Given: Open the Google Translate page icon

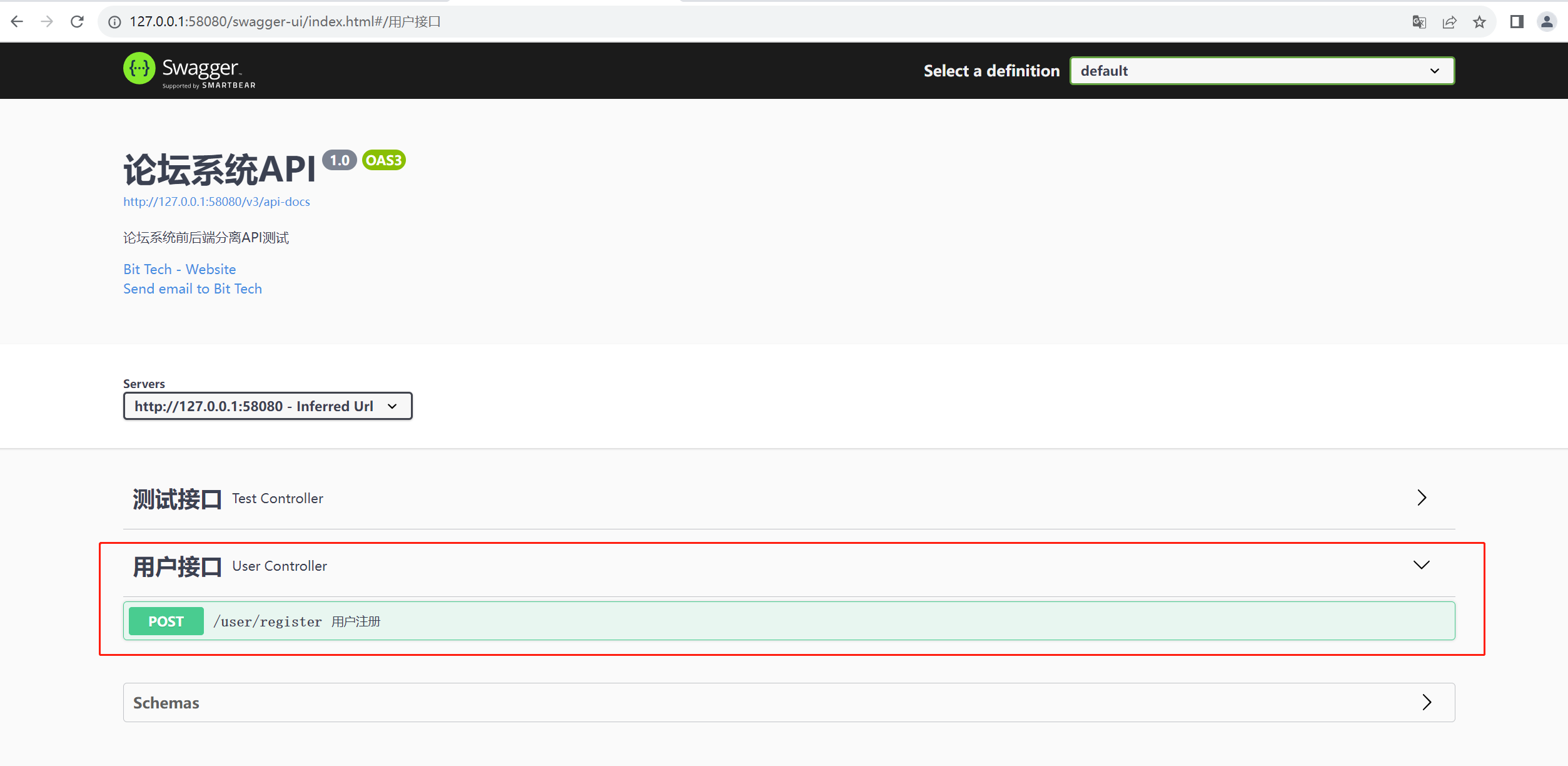Looking at the screenshot, I should 1419,22.
